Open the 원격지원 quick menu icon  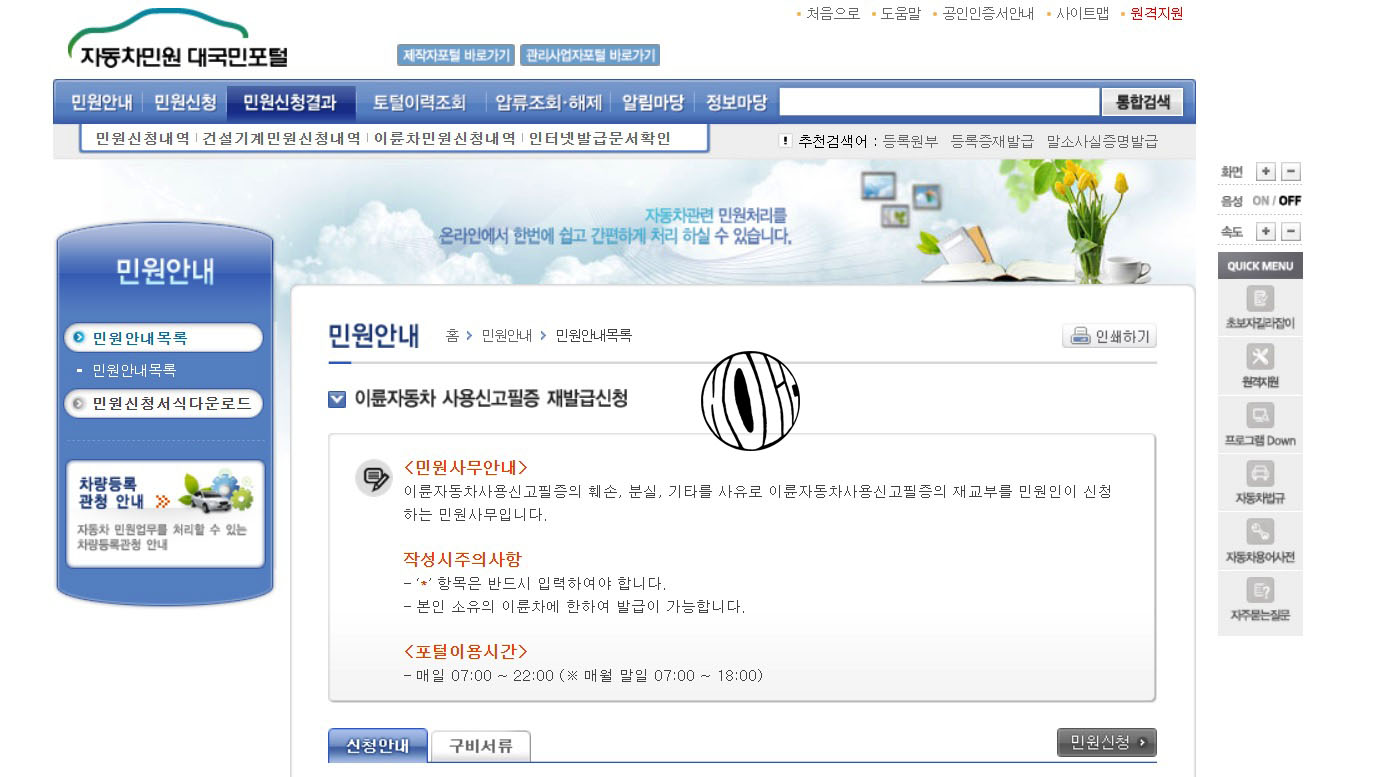tap(1260, 366)
